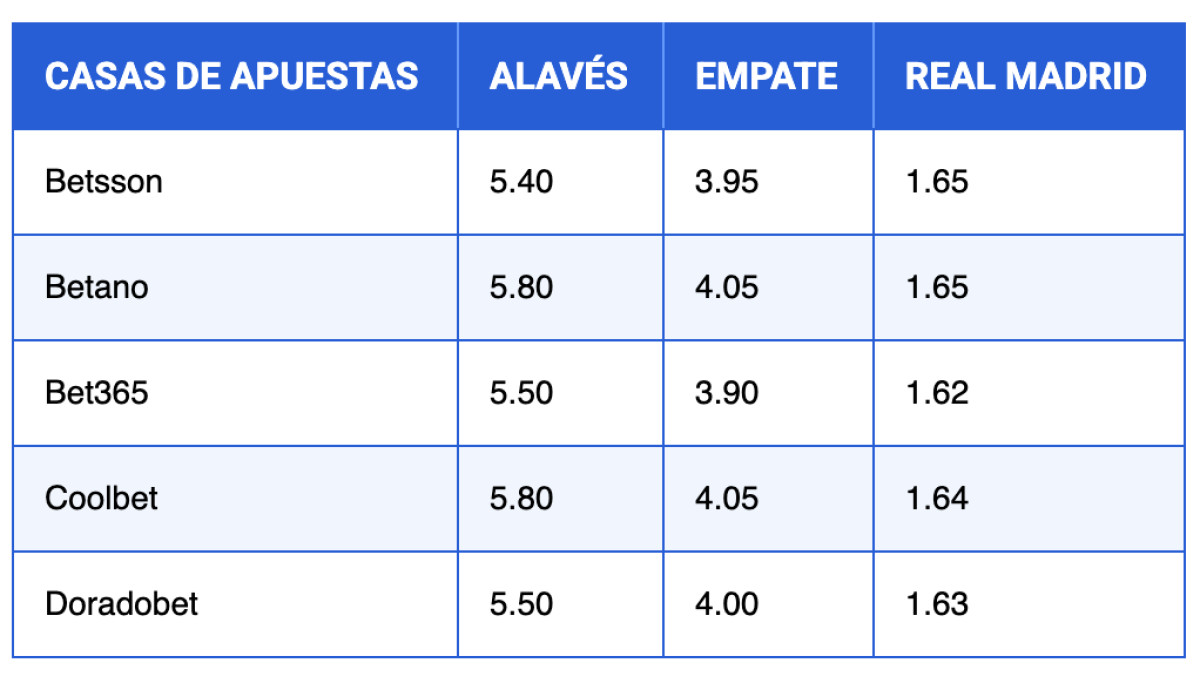This screenshot has width=1200, height=690.
Task: Click Betsson's draw odds 3.95
Action: tap(727, 182)
